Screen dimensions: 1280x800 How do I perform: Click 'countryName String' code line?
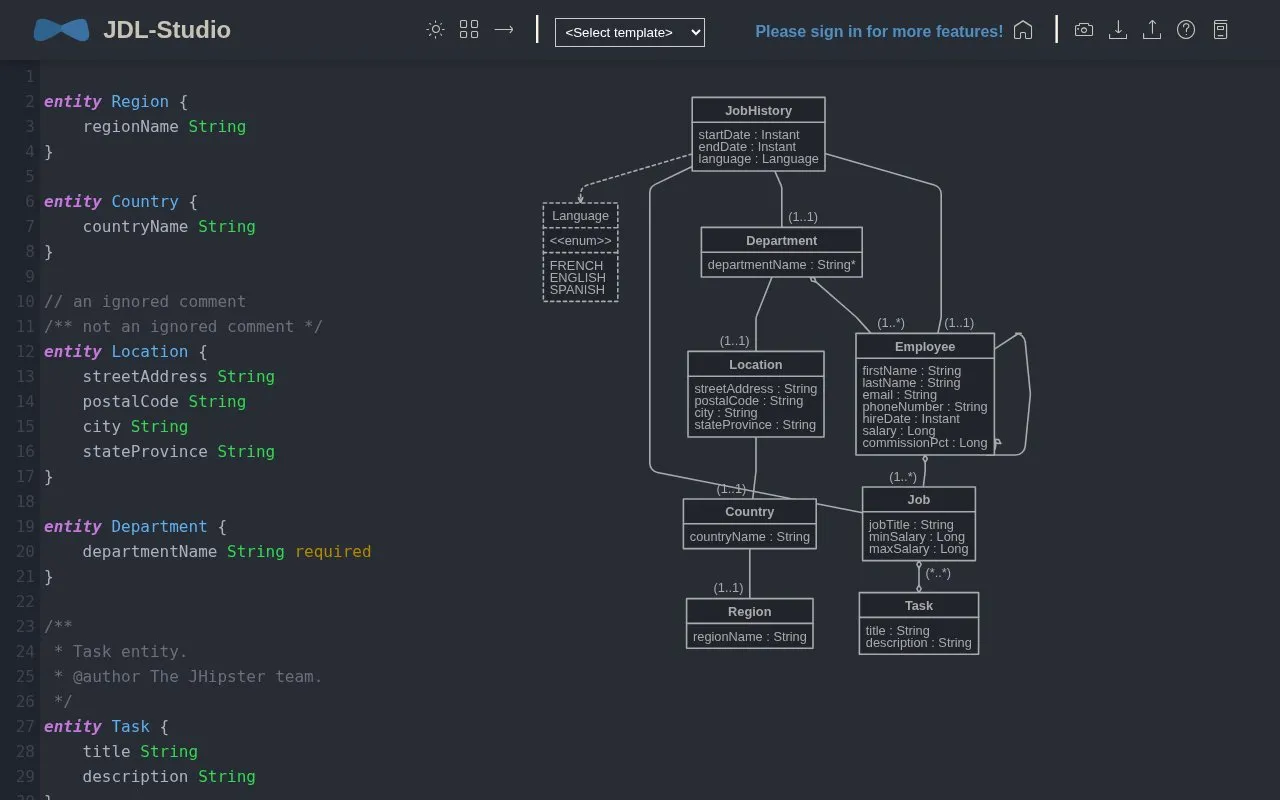(x=169, y=226)
